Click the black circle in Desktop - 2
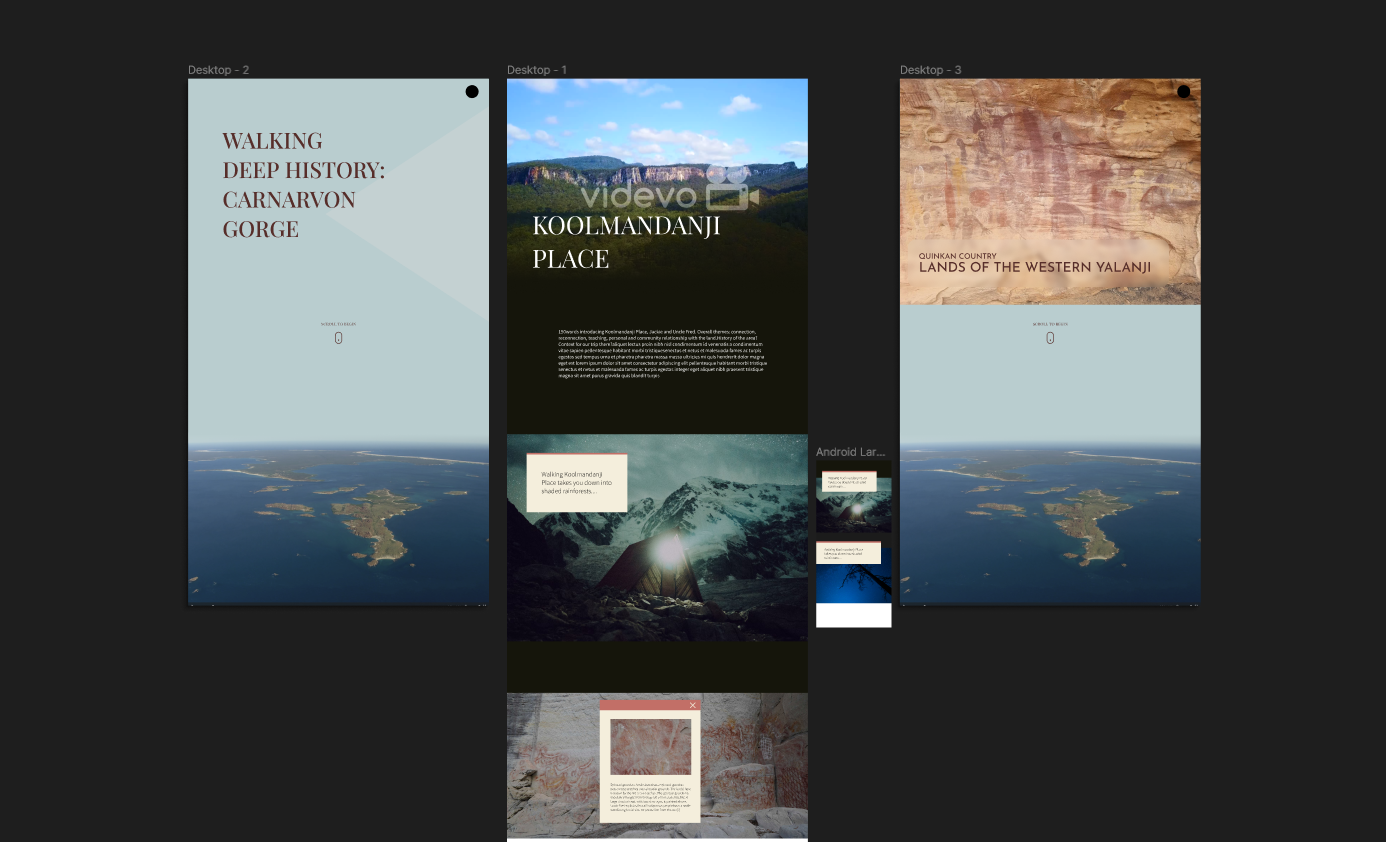This screenshot has height=842, width=1386. 472,92
